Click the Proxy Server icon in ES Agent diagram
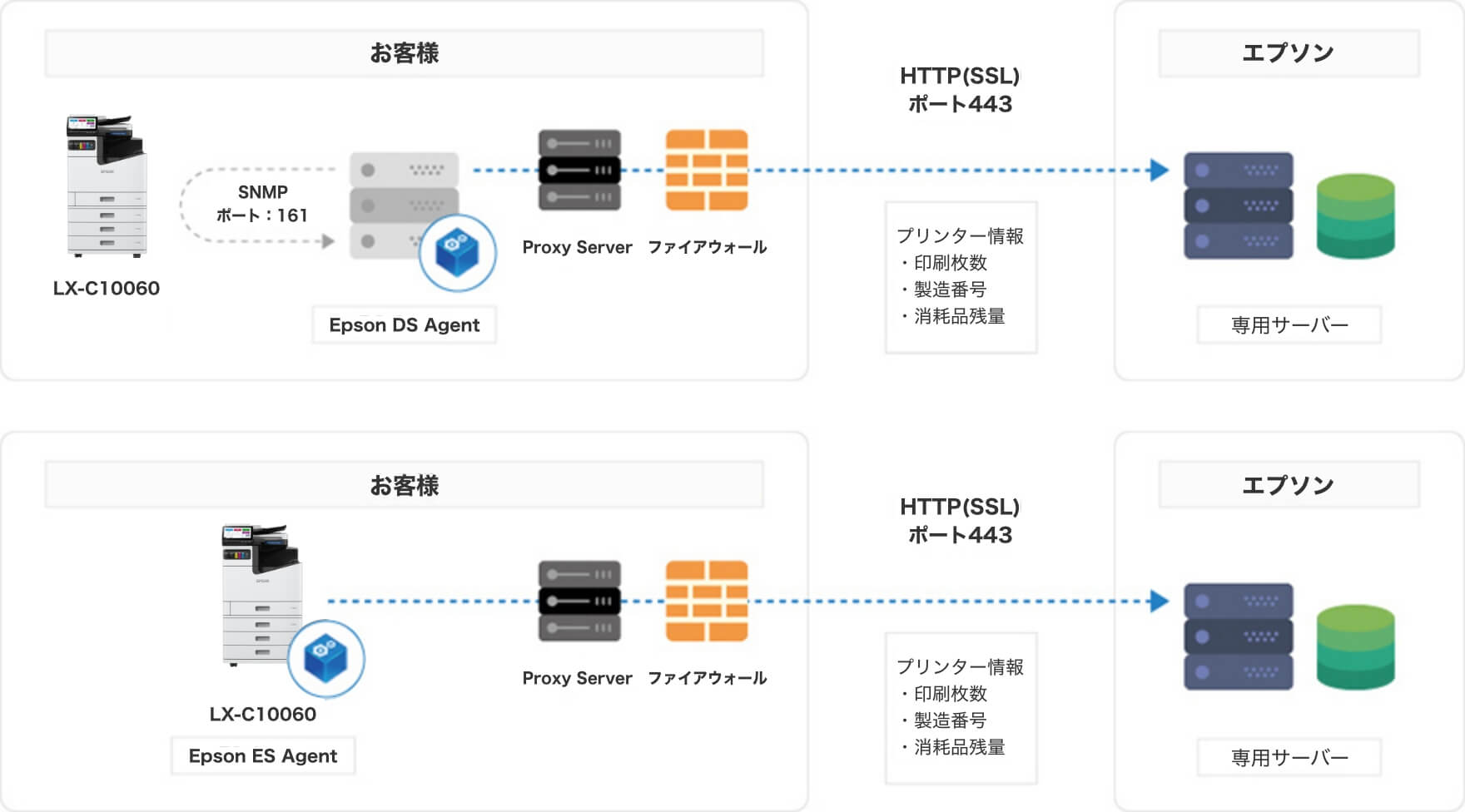Image resolution: width=1465 pixels, height=812 pixels. 579,601
